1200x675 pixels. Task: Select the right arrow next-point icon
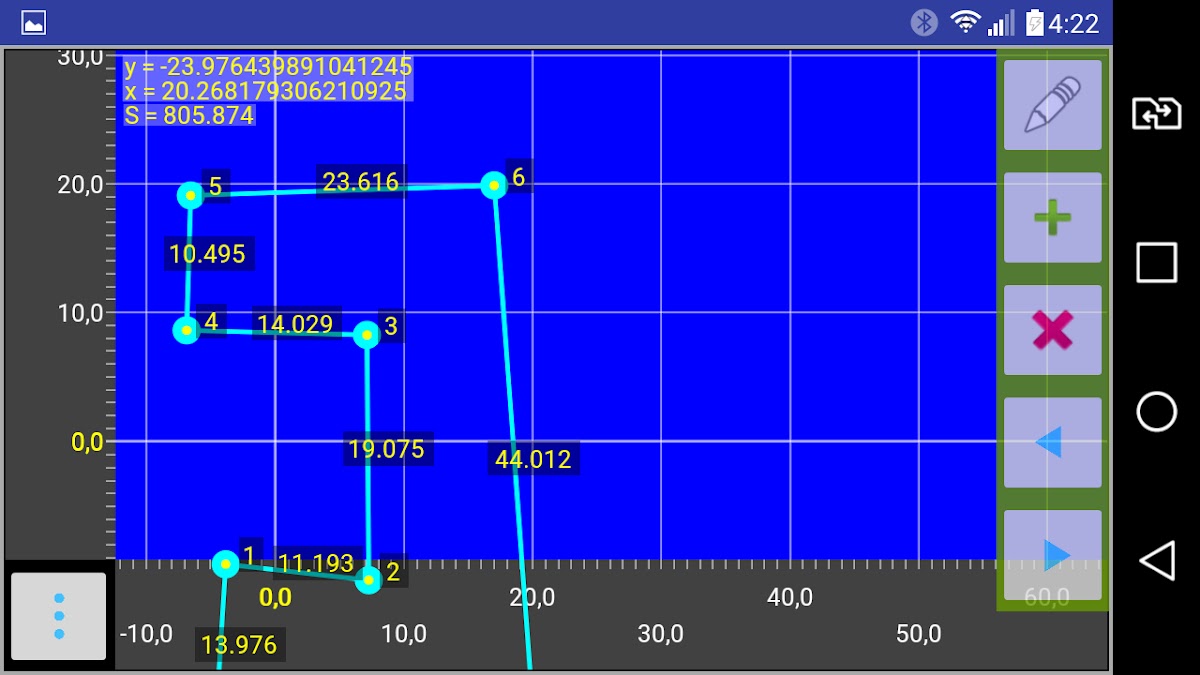(1052, 554)
